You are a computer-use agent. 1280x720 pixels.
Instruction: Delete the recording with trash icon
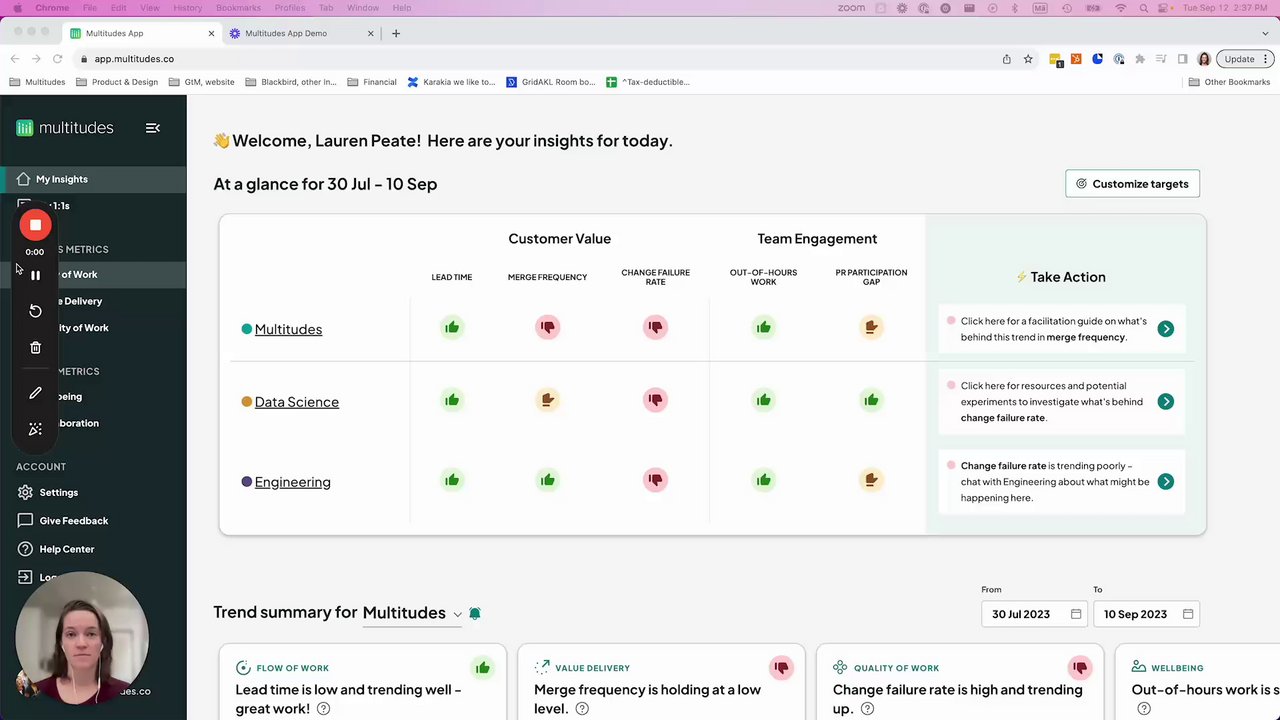pyautogui.click(x=35, y=348)
